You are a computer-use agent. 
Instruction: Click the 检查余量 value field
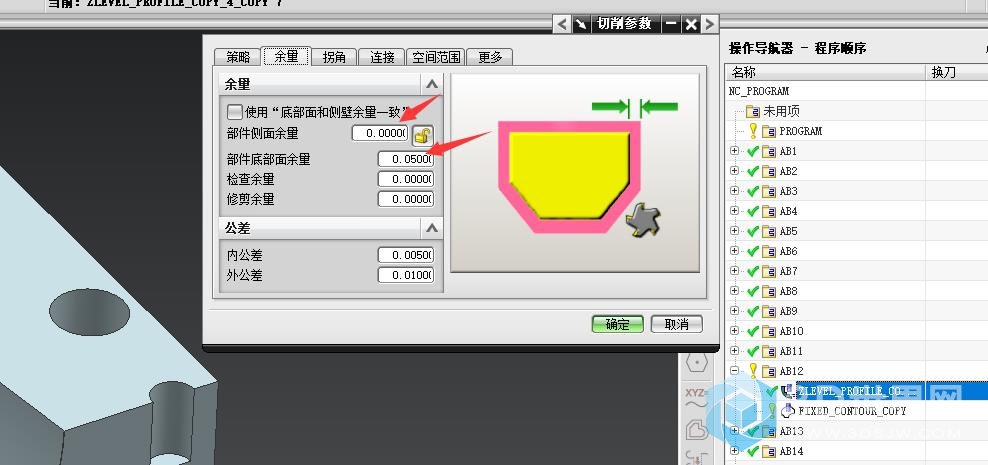tap(406, 180)
